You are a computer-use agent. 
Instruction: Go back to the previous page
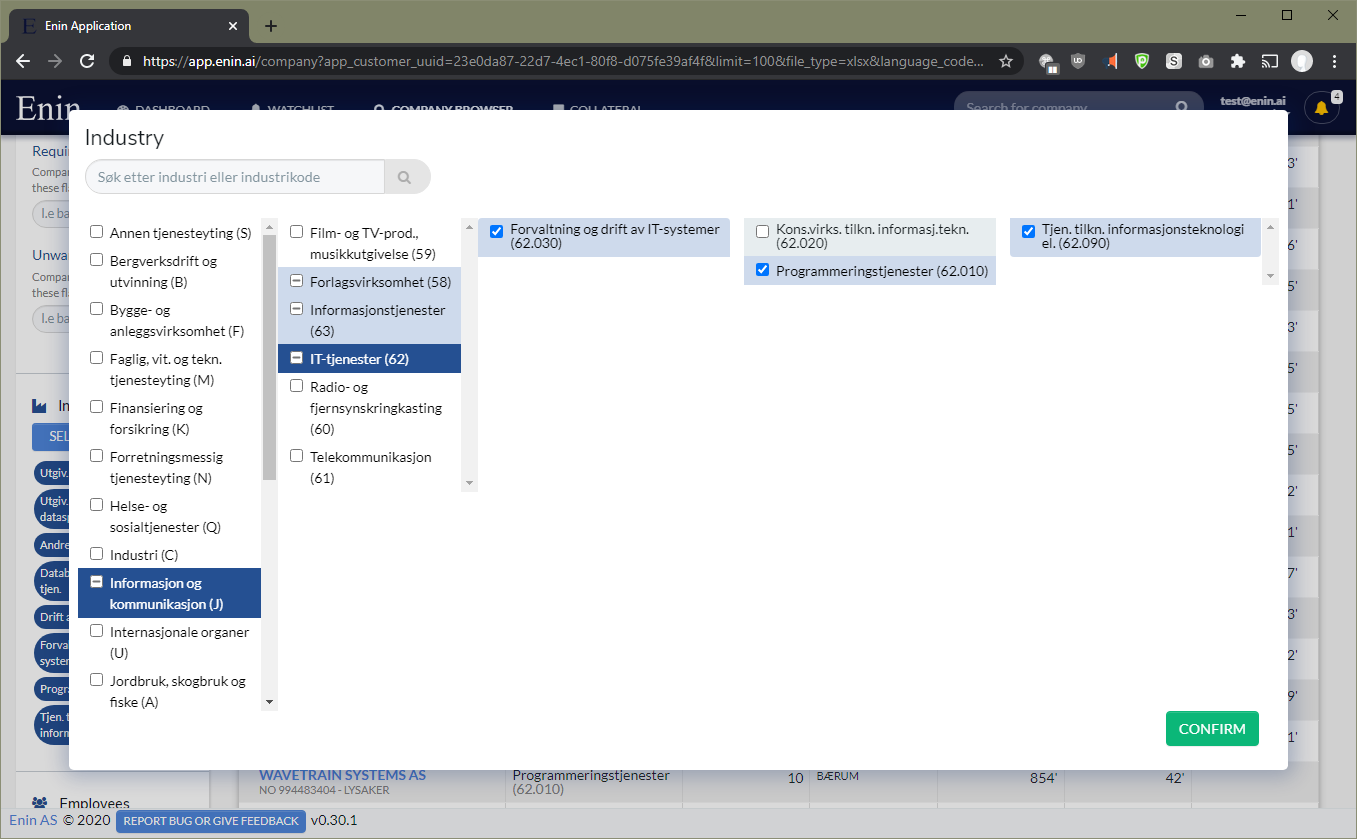tap(24, 61)
